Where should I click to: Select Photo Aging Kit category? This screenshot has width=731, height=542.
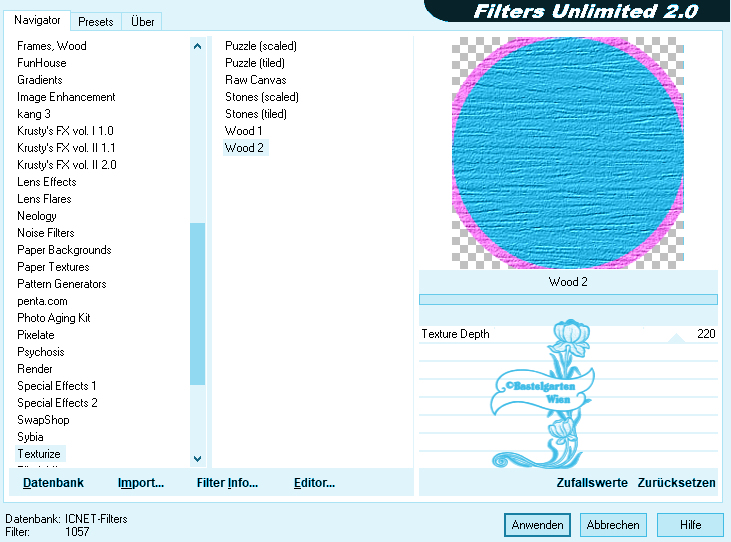click(x=54, y=318)
